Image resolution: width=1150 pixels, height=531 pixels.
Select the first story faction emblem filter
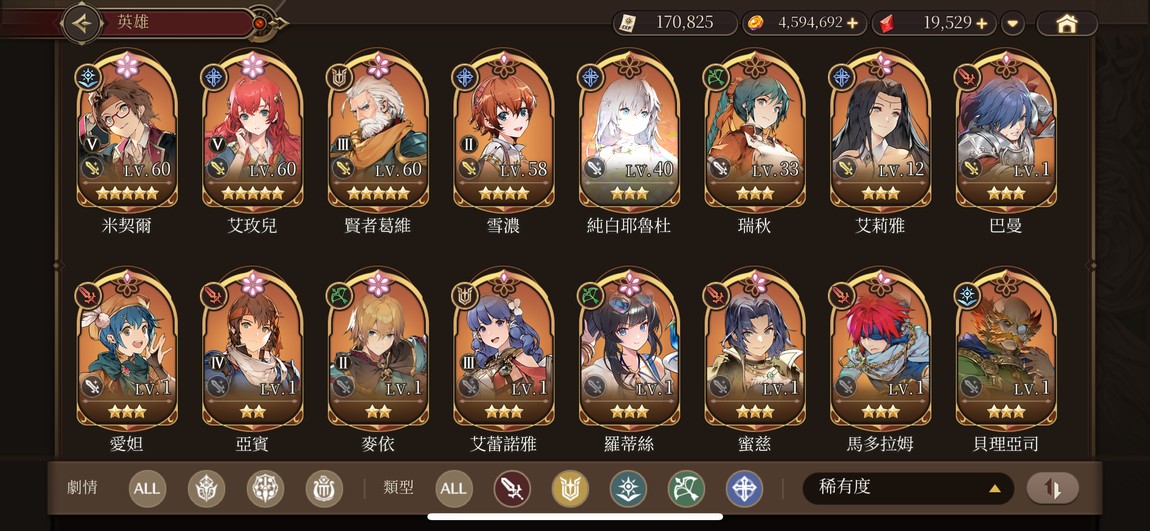click(x=206, y=489)
